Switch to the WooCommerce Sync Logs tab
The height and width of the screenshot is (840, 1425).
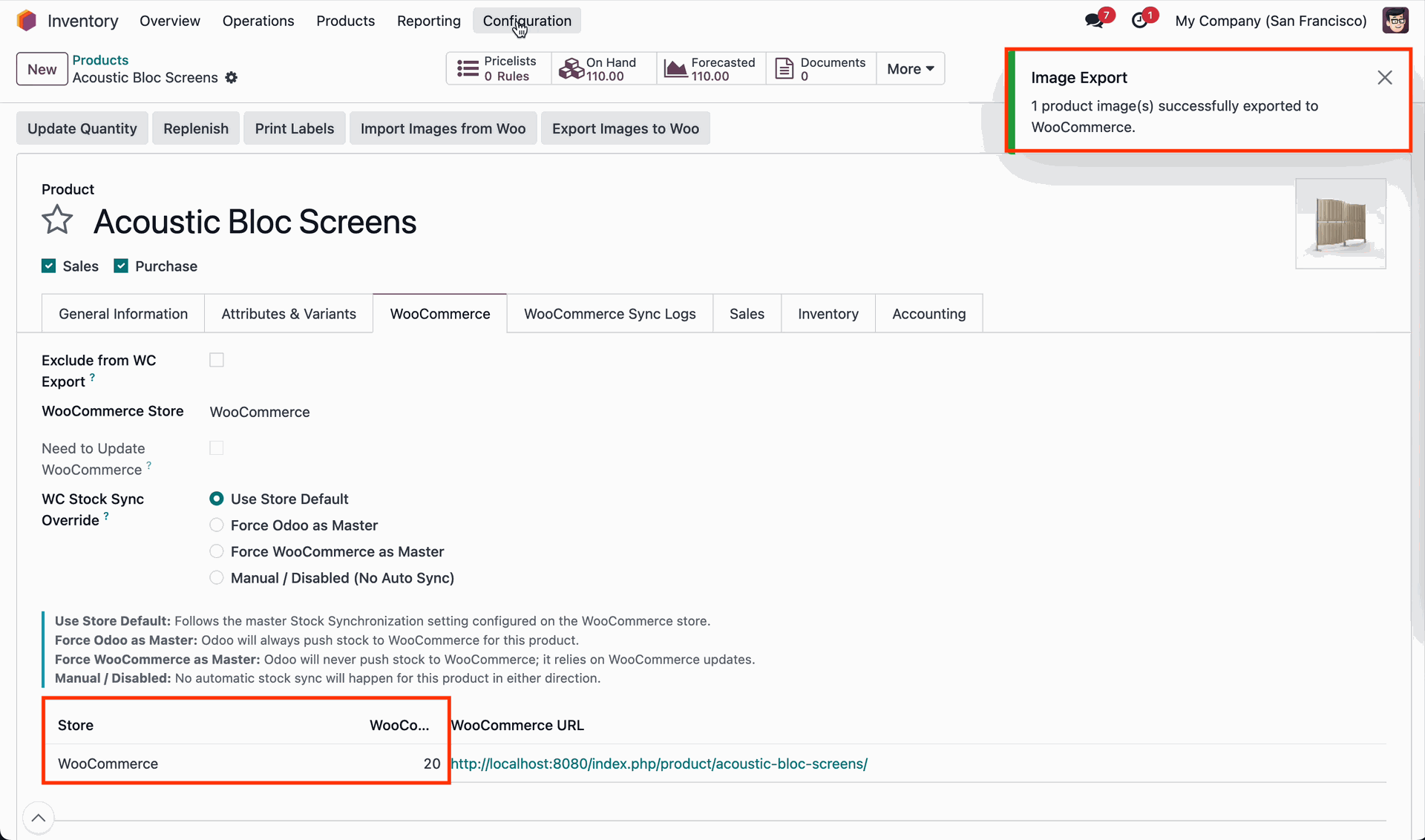click(610, 314)
